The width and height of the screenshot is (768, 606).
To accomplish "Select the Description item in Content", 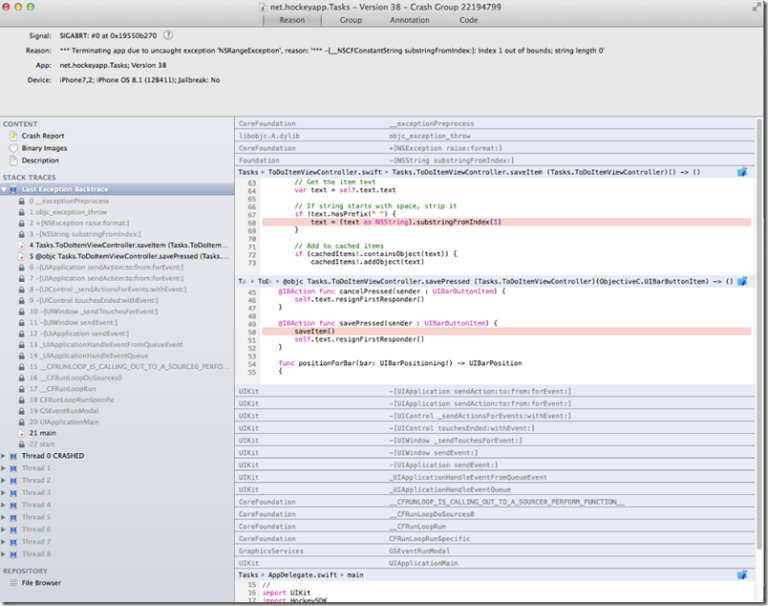I will [x=40, y=160].
